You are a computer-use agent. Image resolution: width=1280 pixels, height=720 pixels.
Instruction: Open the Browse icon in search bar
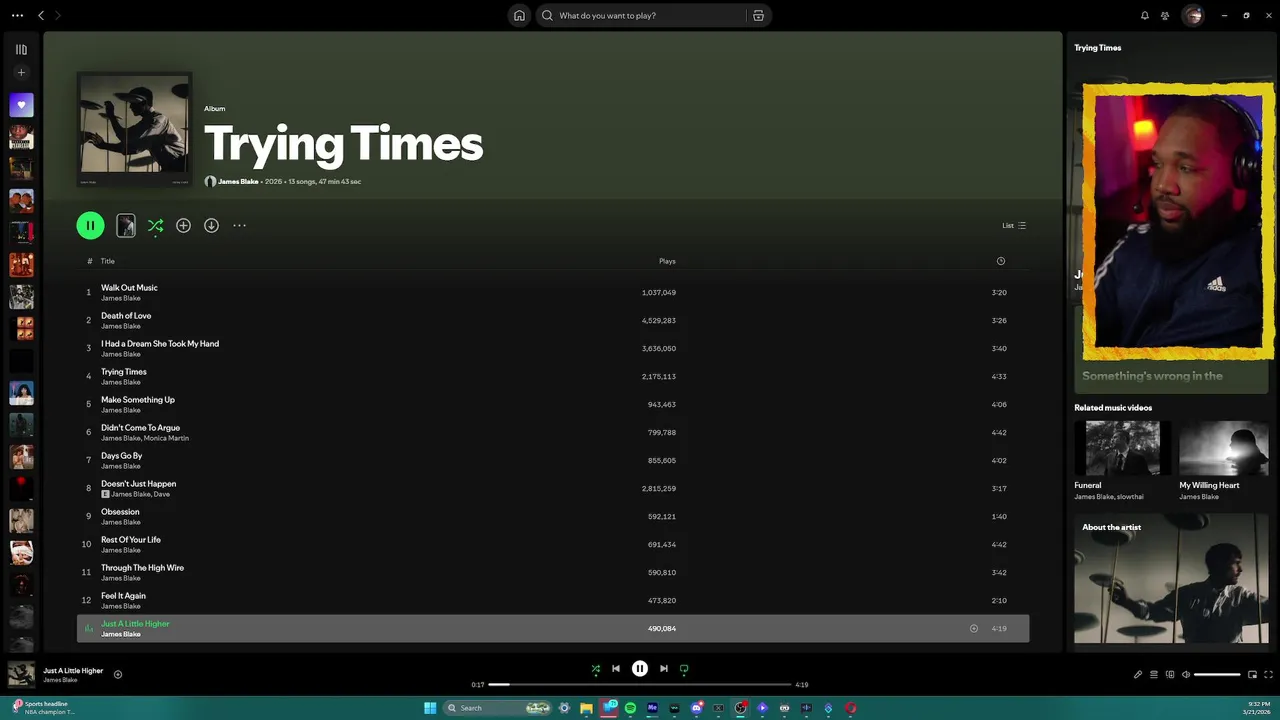point(758,15)
